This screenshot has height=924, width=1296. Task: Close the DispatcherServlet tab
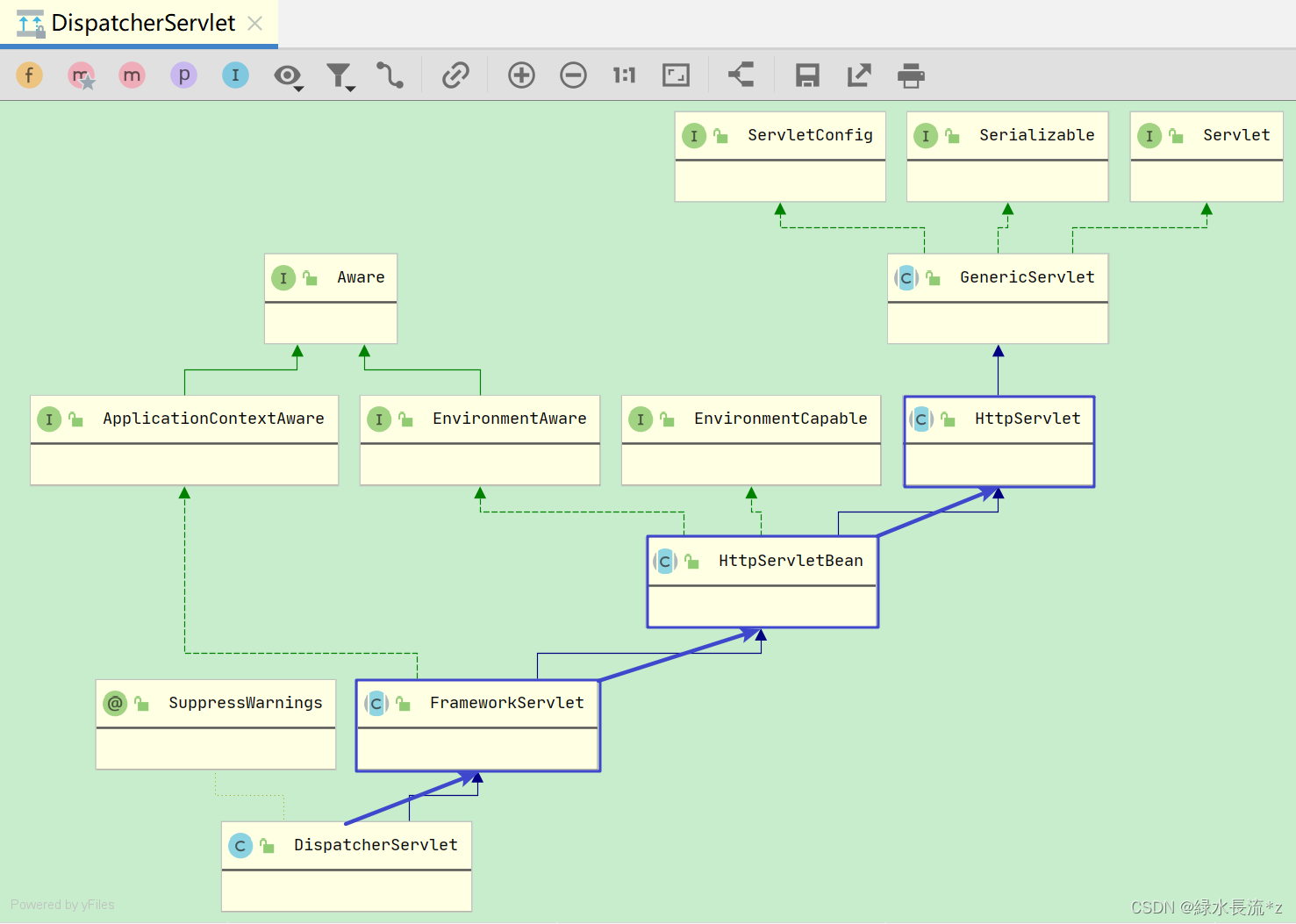tap(255, 24)
